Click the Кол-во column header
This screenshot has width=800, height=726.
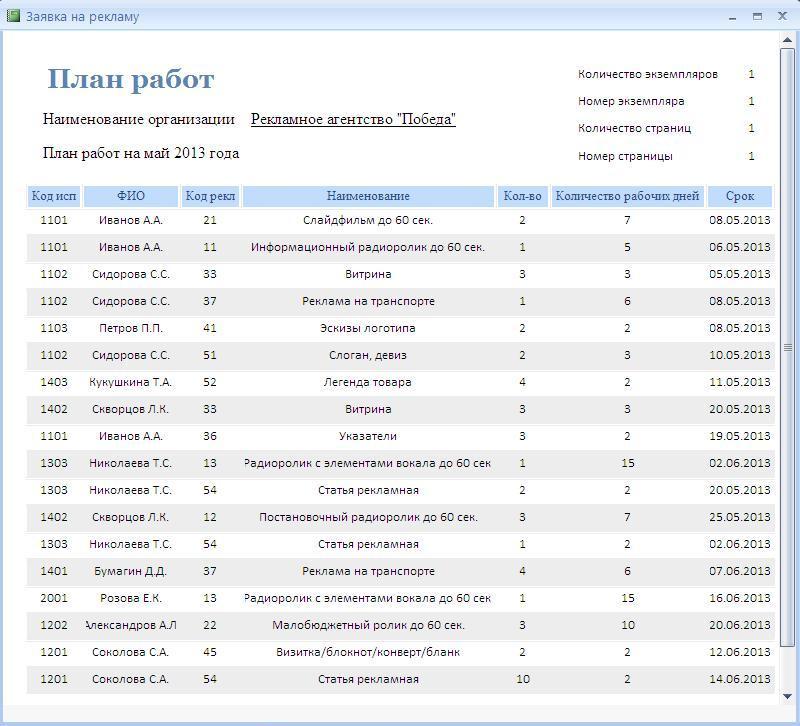click(522, 196)
